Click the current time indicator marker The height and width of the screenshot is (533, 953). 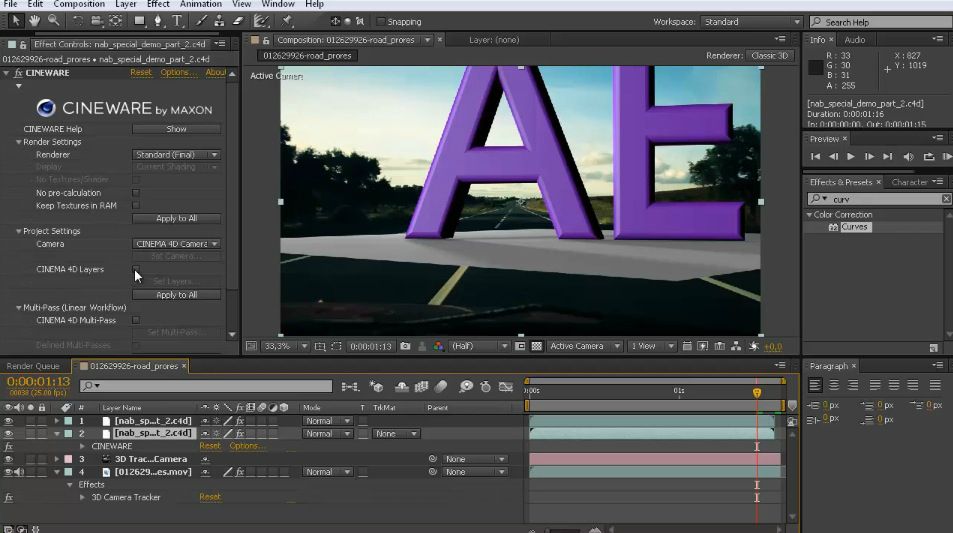click(757, 393)
